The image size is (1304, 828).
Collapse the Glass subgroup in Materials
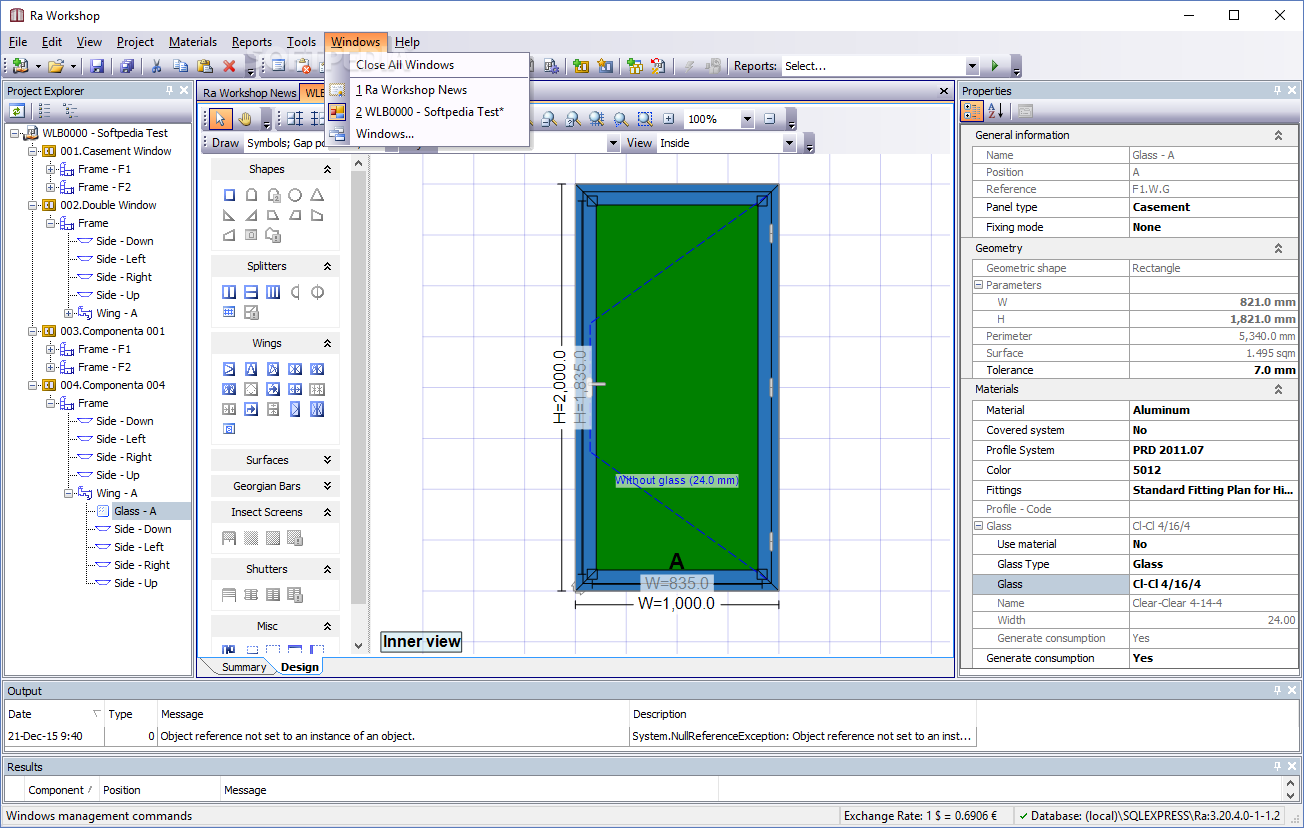coord(979,526)
